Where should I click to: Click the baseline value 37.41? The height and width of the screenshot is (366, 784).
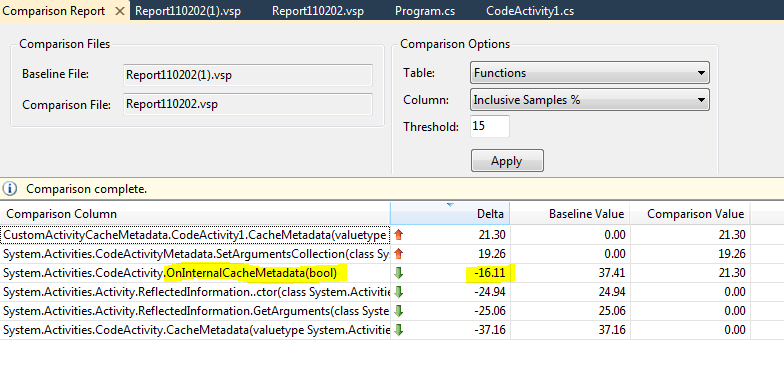(x=612, y=273)
